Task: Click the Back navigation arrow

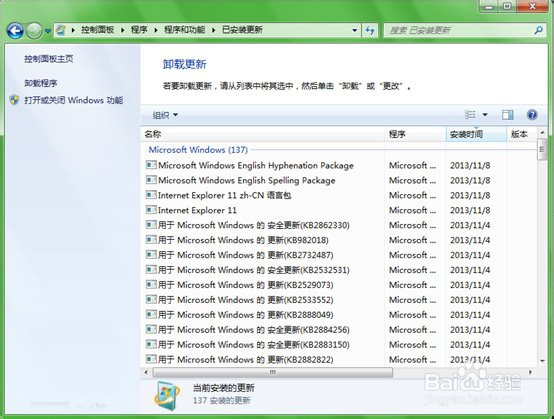Action: [15, 31]
